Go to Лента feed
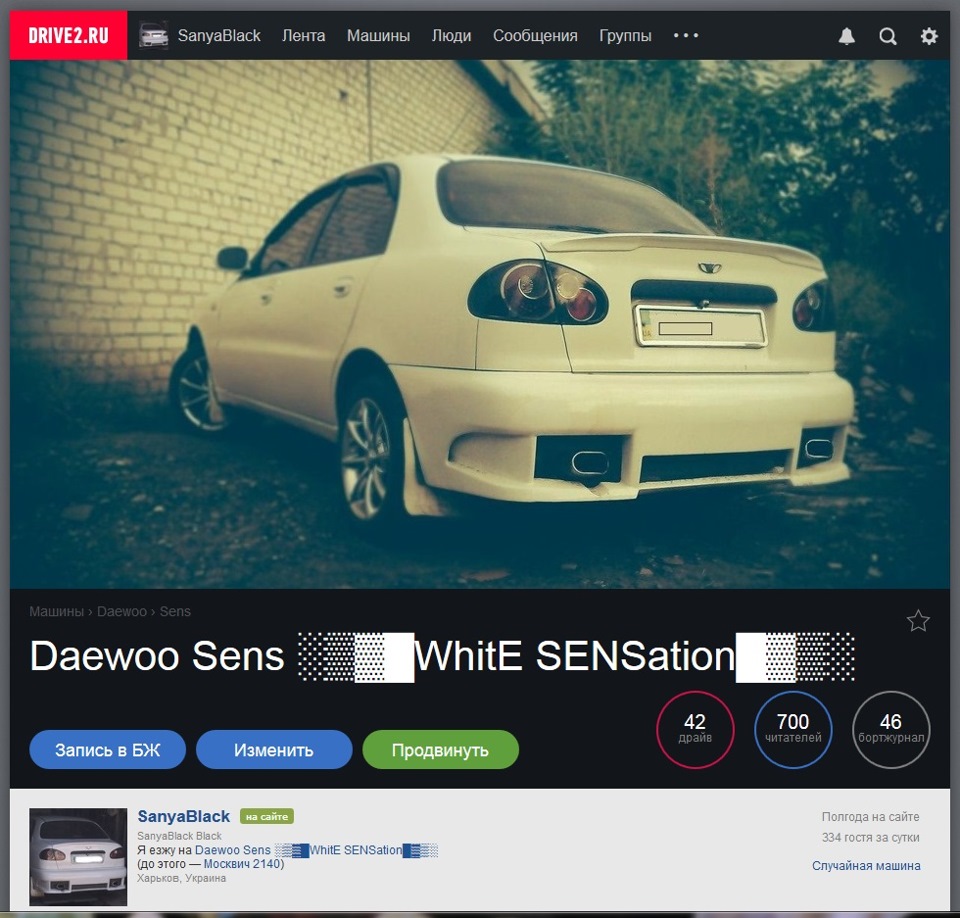Viewport: 960px width, 918px height. pyautogui.click(x=303, y=36)
